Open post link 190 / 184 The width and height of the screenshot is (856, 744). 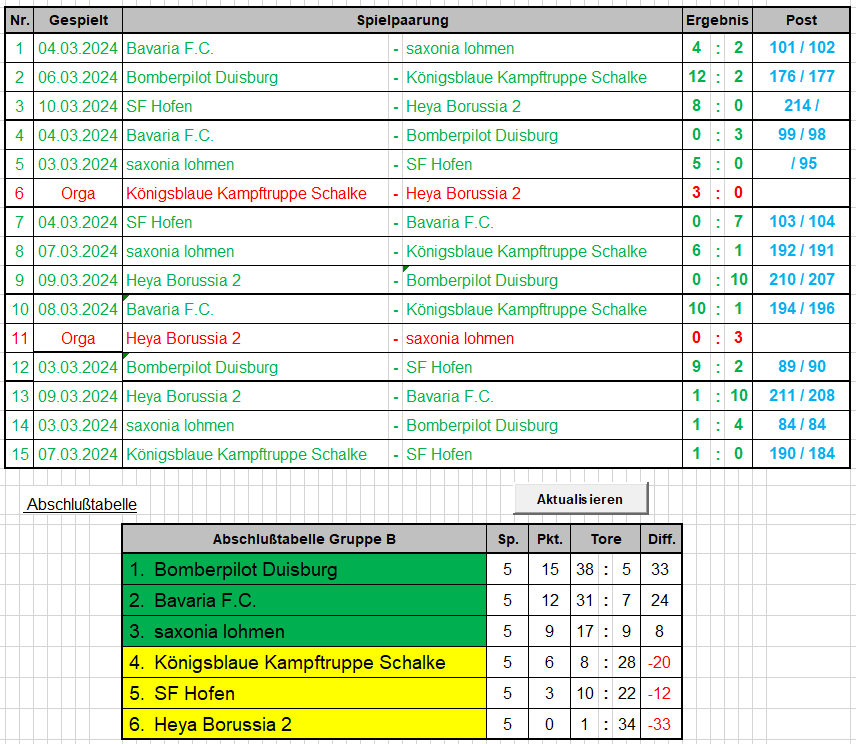[x=802, y=453]
